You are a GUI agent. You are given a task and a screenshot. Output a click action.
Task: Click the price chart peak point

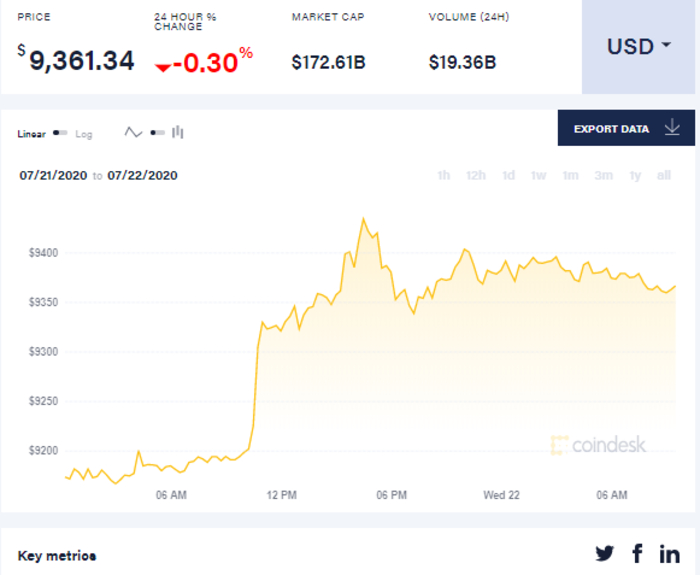(x=363, y=218)
